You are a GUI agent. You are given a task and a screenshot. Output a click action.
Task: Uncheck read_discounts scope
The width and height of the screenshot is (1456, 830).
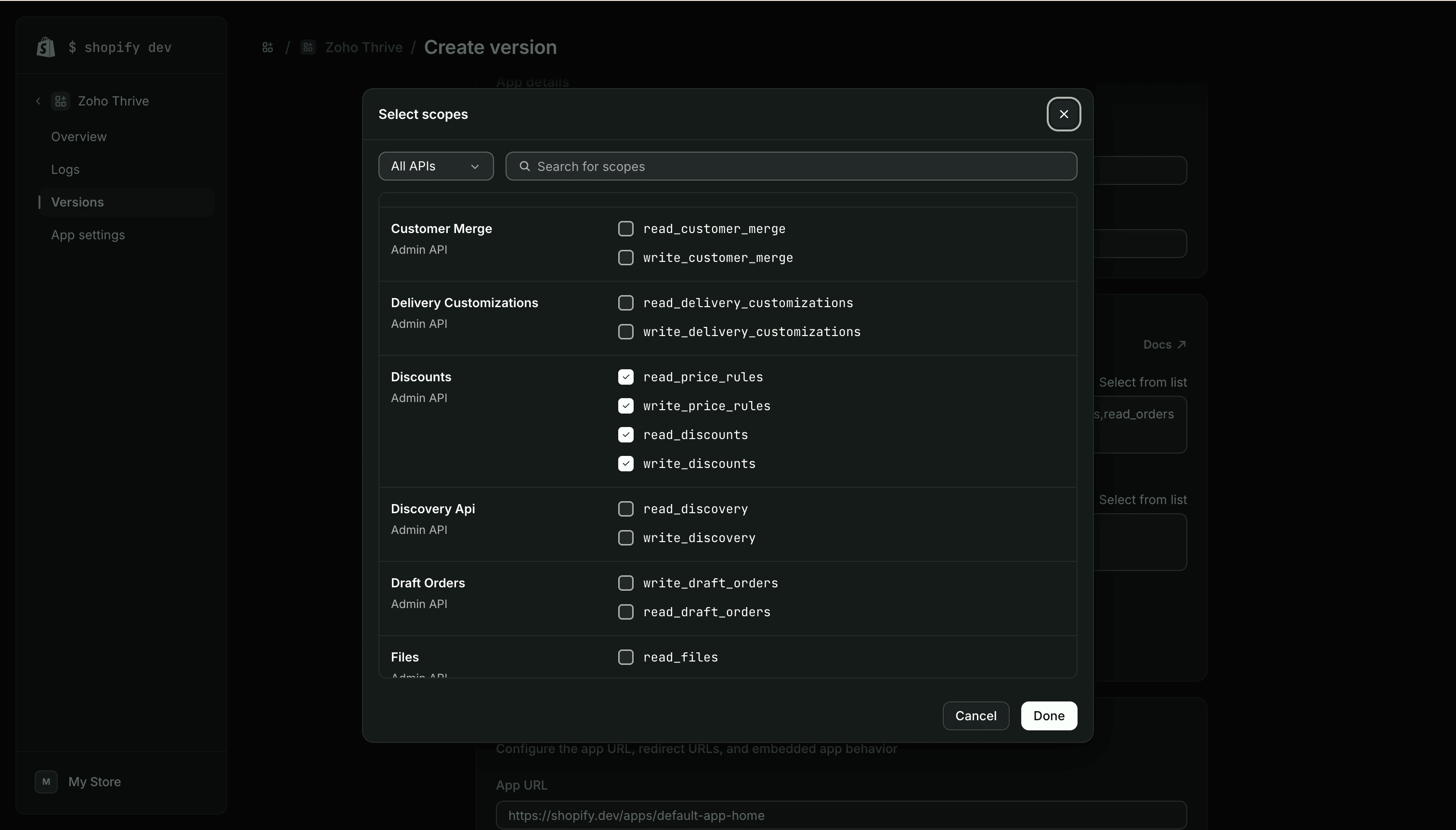point(625,435)
